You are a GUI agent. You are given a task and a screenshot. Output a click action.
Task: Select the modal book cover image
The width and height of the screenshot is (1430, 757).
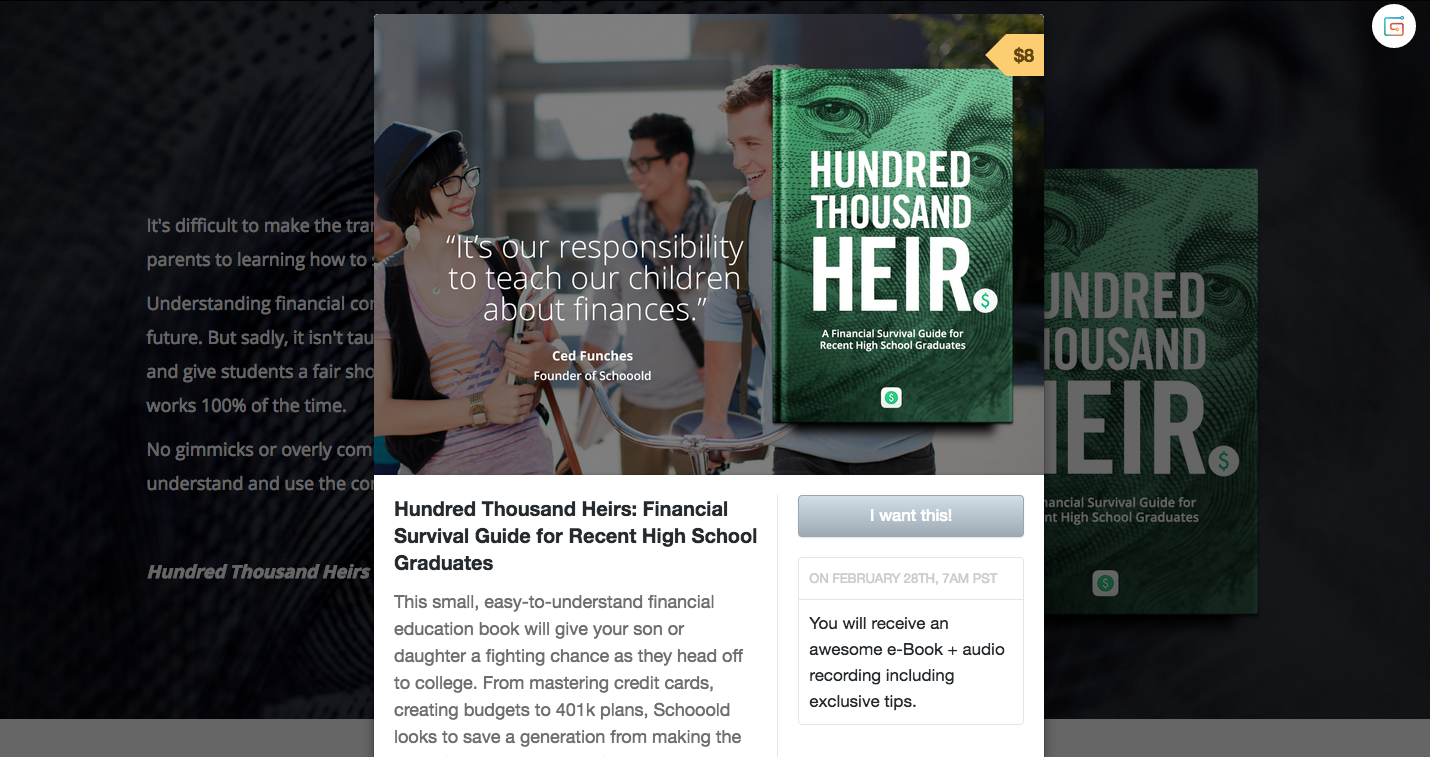[892, 245]
